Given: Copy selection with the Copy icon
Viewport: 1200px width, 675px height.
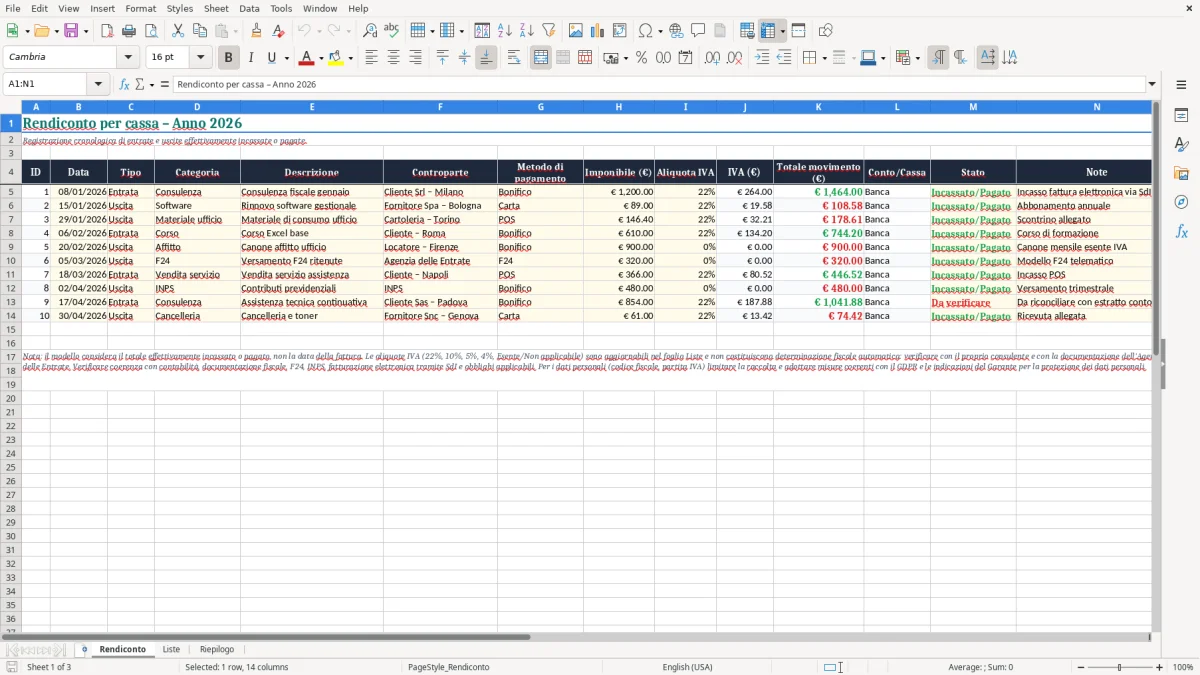Looking at the screenshot, I should pos(200,31).
